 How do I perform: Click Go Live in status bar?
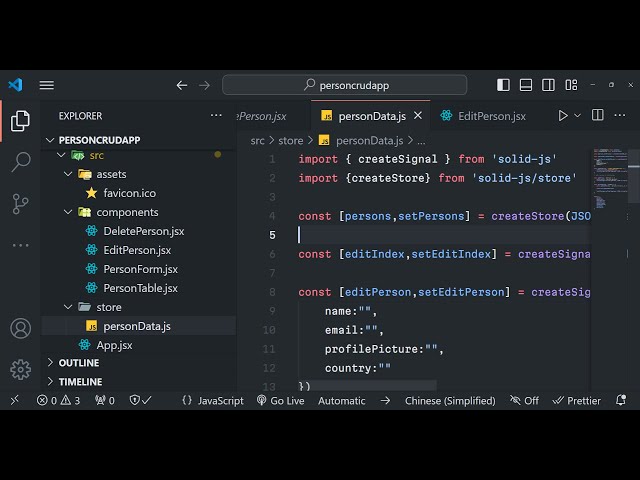pyautogui.click(x=280, y=400)
